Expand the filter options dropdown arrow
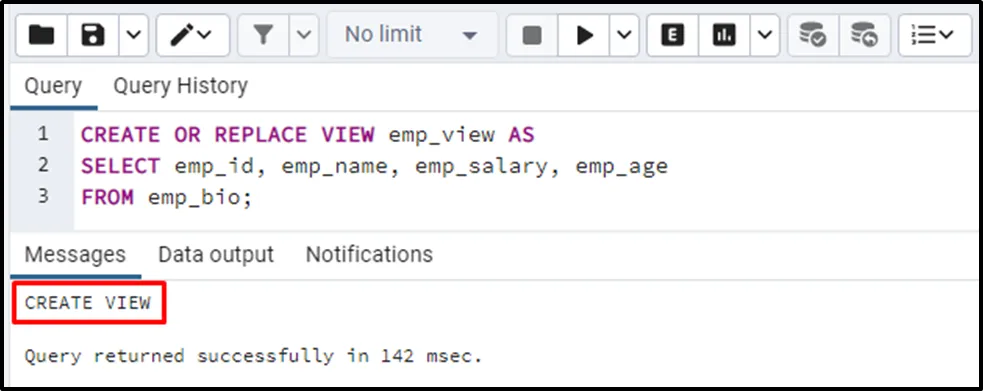This screenshot has height=391, width=983. pos(303,35)
